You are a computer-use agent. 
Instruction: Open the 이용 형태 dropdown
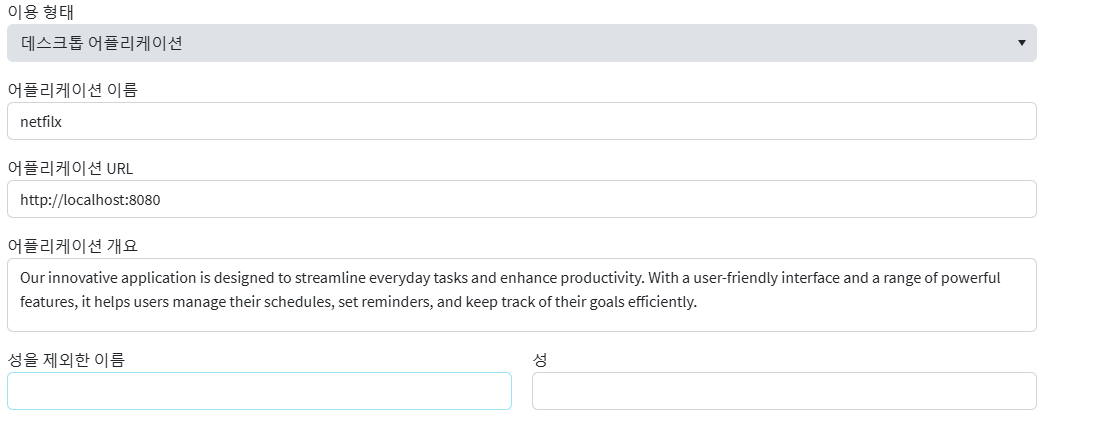coord(520,43)
